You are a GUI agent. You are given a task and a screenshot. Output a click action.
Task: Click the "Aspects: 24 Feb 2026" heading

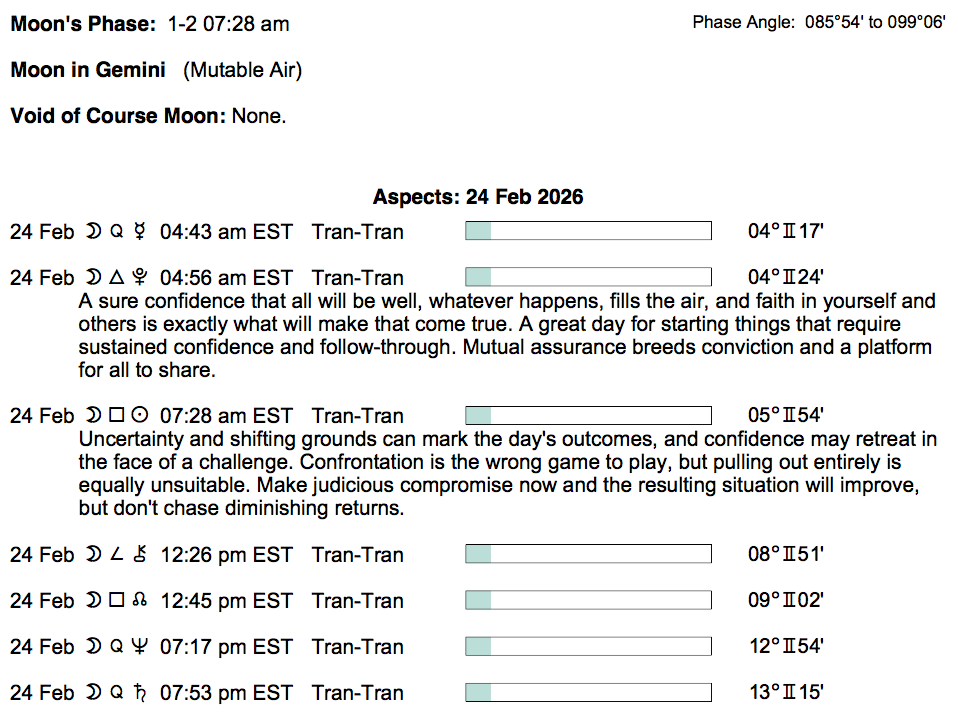click(x=478, y=197)
